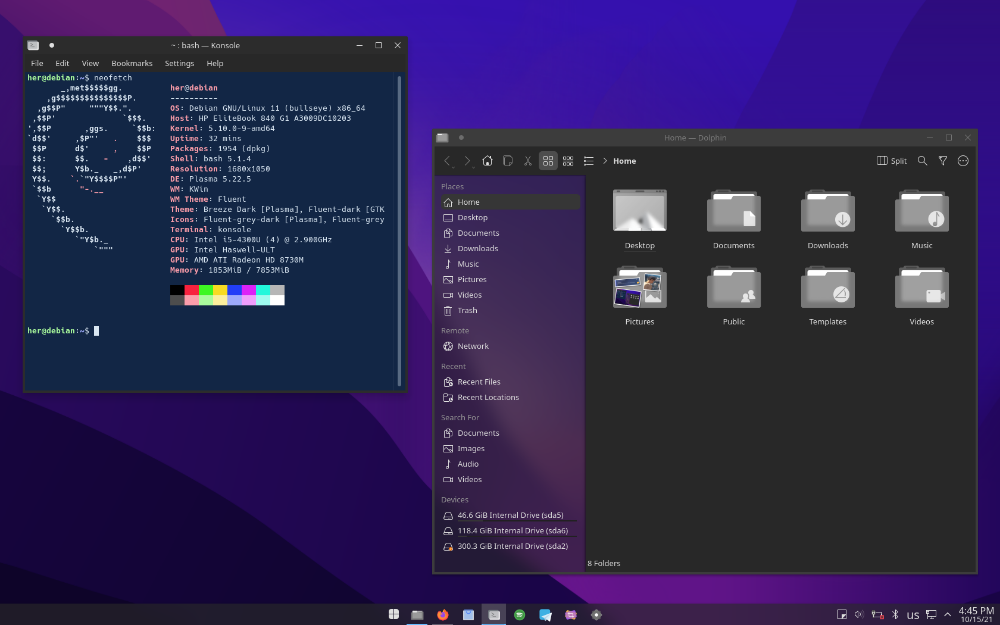Open Konsole's Settings menu
This screenshot has height=625, width=1000.
click(x=179, y=63)
